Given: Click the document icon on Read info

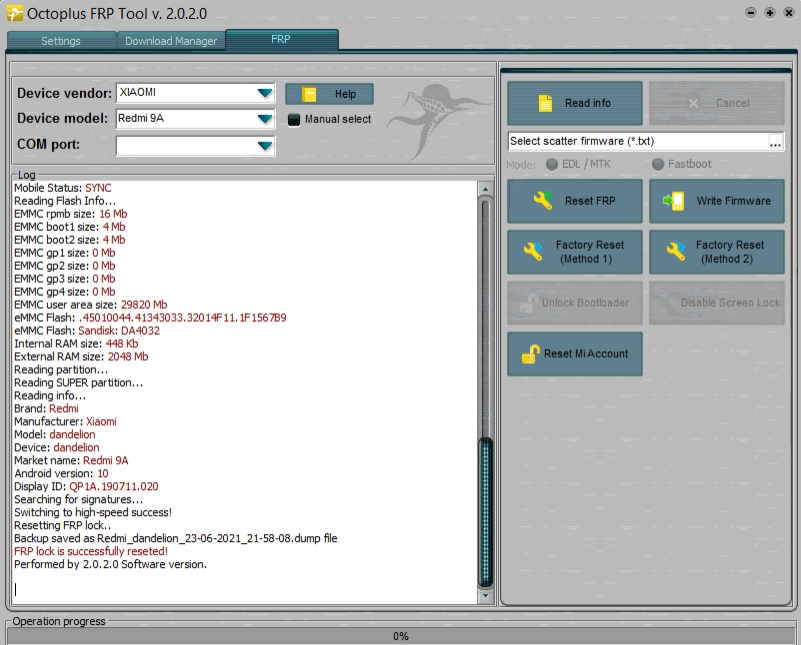Looking at the screenshot, I should coord(546,103).
